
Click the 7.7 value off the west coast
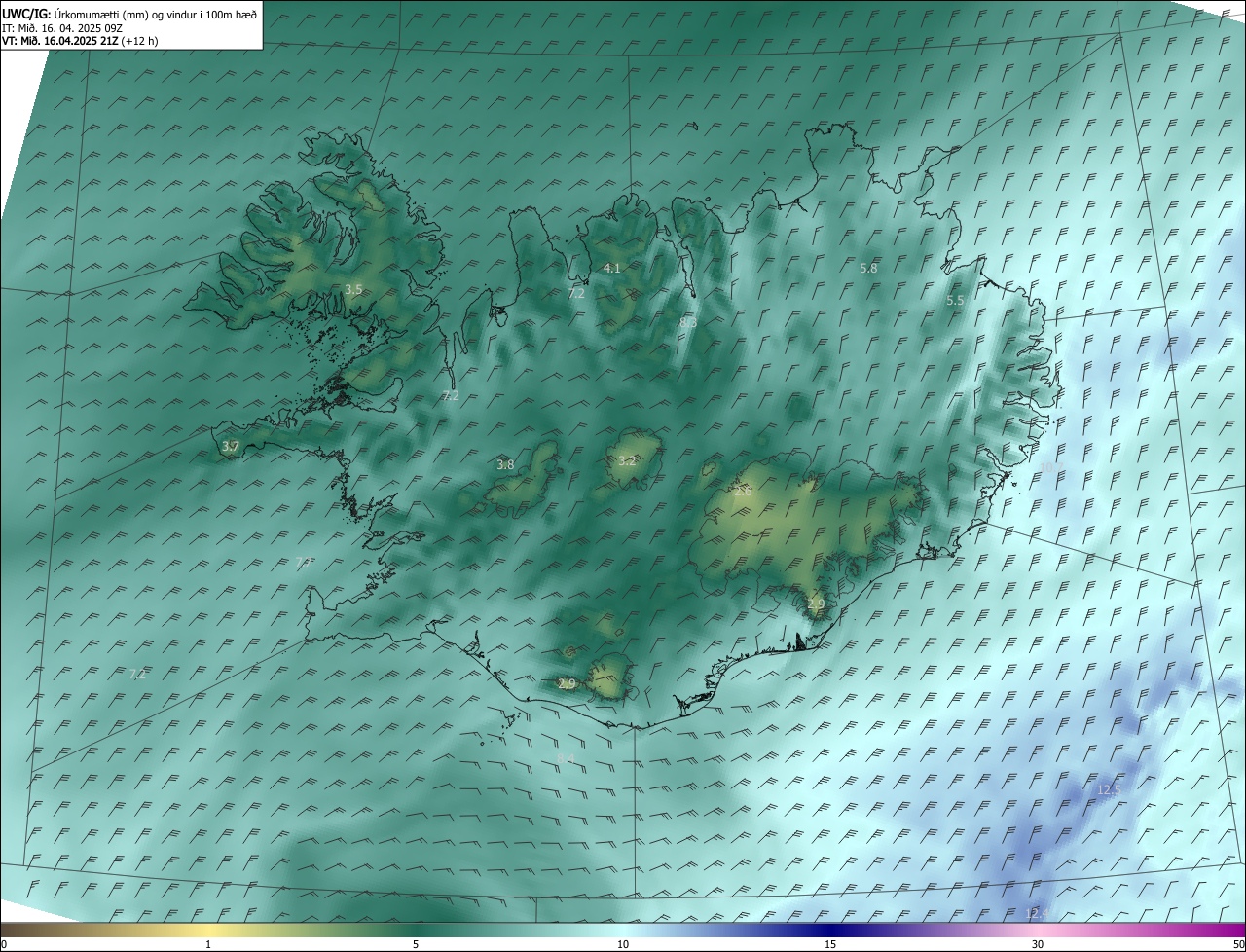coord(304,563)
